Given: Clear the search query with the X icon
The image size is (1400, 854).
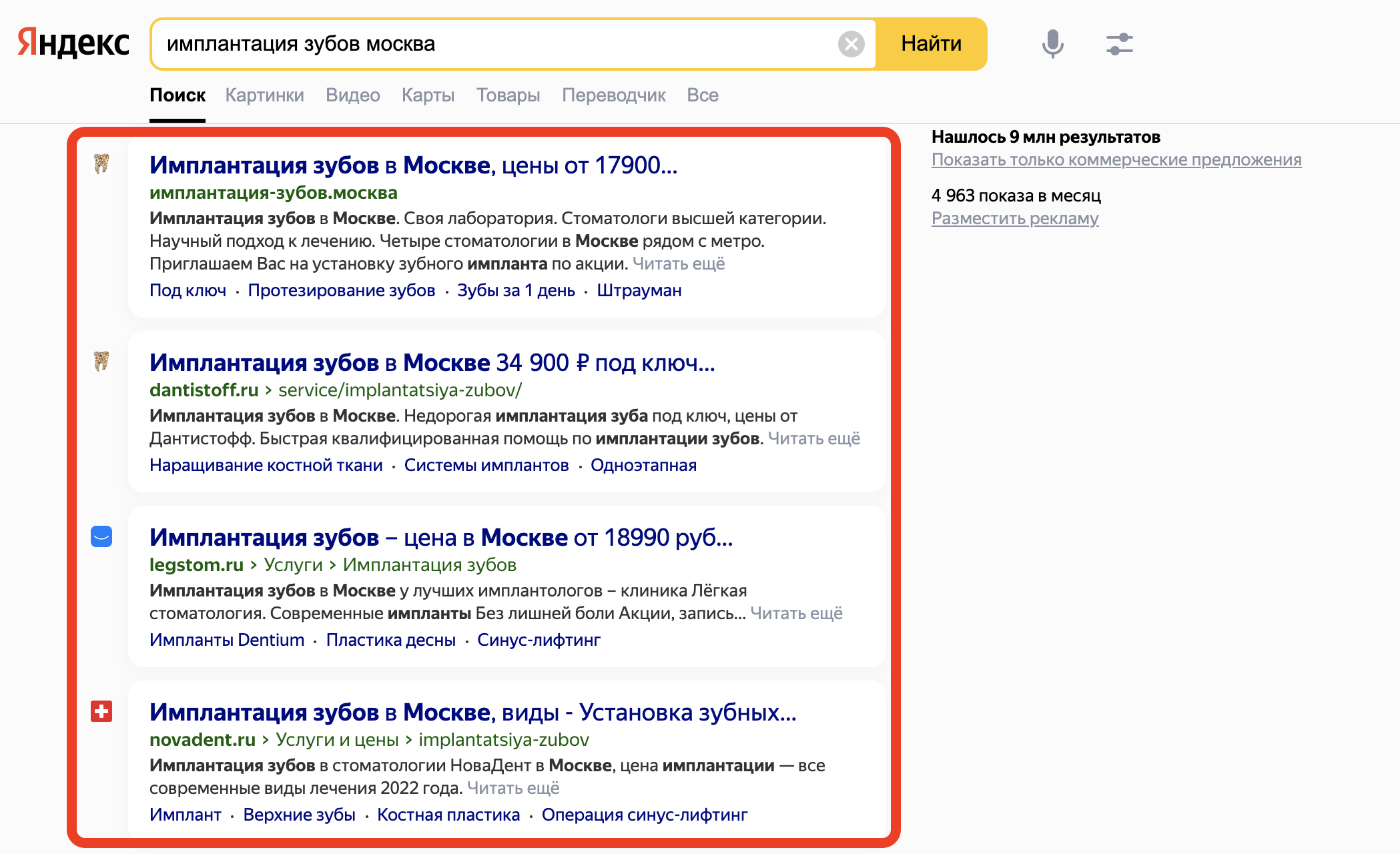Looking at the screenshot, I should click(851, 44).
